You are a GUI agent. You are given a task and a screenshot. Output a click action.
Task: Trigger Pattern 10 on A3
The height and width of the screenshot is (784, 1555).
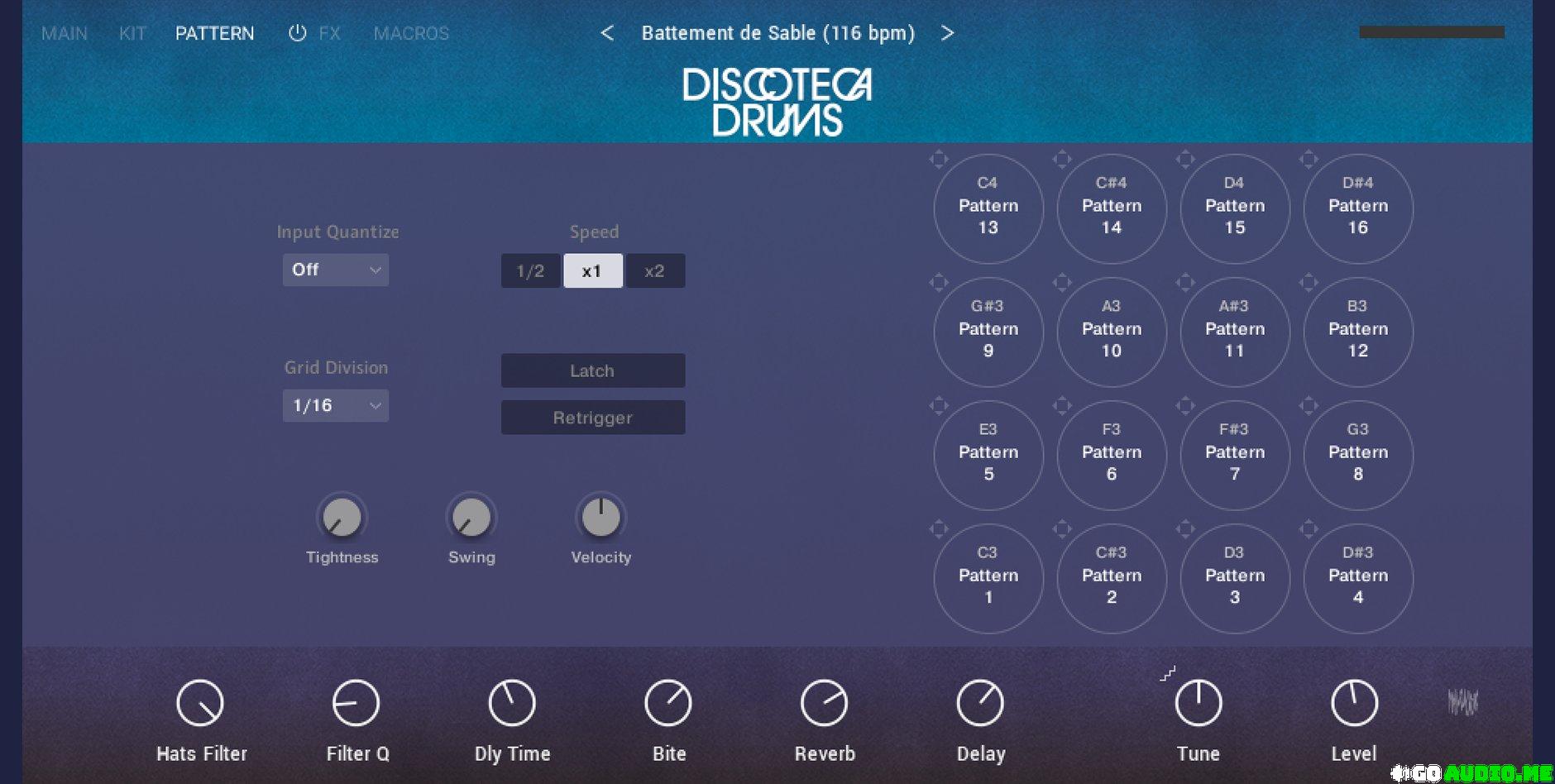click(x=1112, y=332)
